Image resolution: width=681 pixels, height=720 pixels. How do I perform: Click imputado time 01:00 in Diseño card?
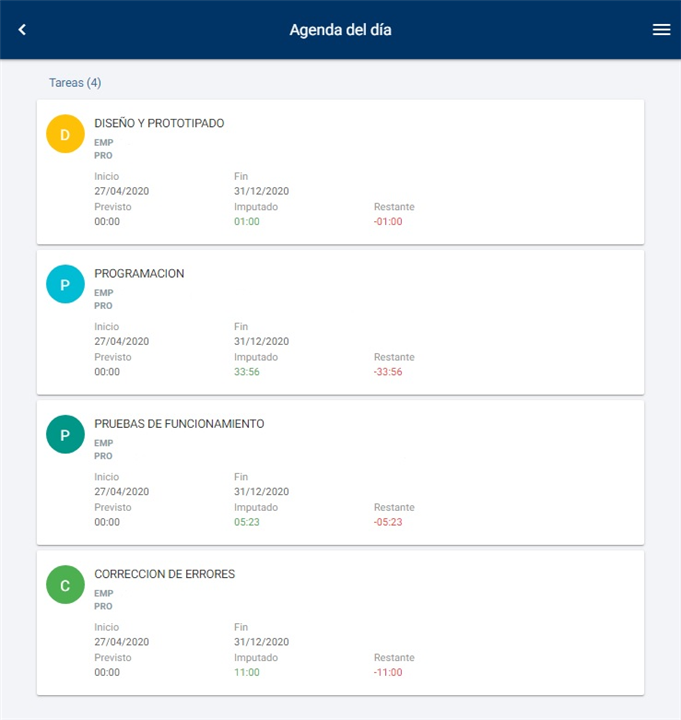tap(247, 222)
